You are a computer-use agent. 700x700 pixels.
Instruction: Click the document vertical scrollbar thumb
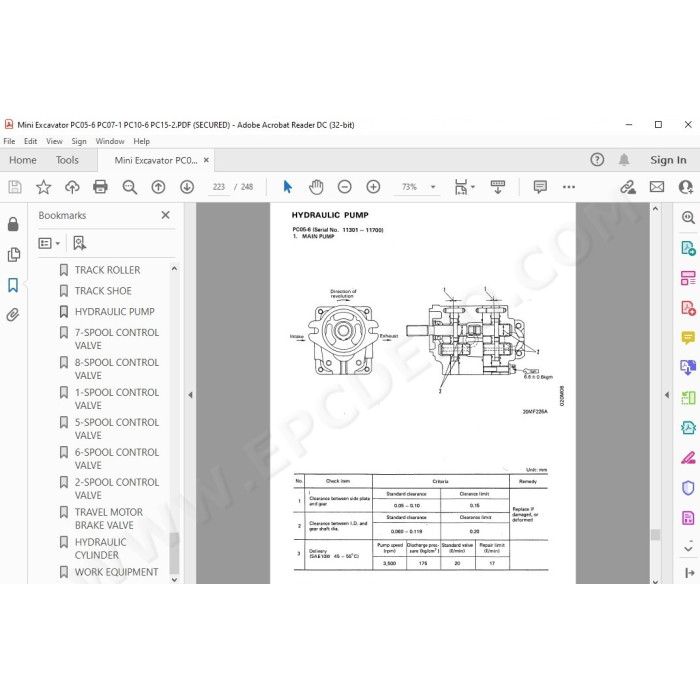[655, 534]
